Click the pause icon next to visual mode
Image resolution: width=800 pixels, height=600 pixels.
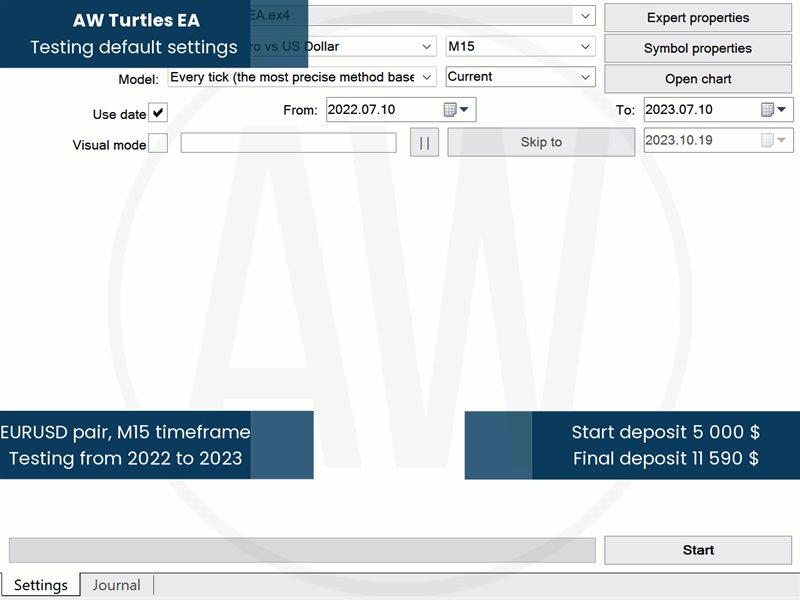click(424, 142)
